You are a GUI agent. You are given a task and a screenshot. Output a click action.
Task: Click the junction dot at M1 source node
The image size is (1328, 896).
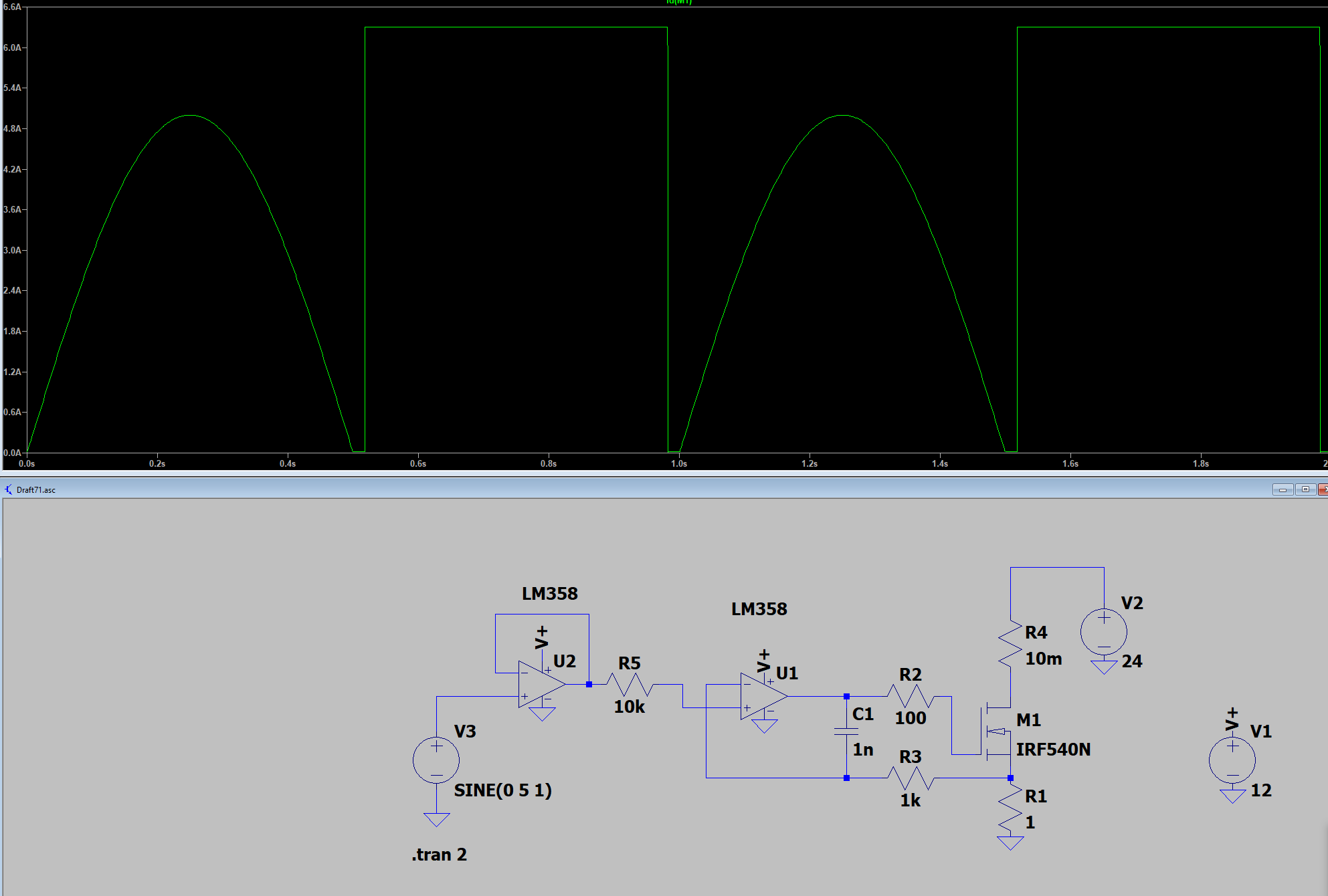(1010, 778)
